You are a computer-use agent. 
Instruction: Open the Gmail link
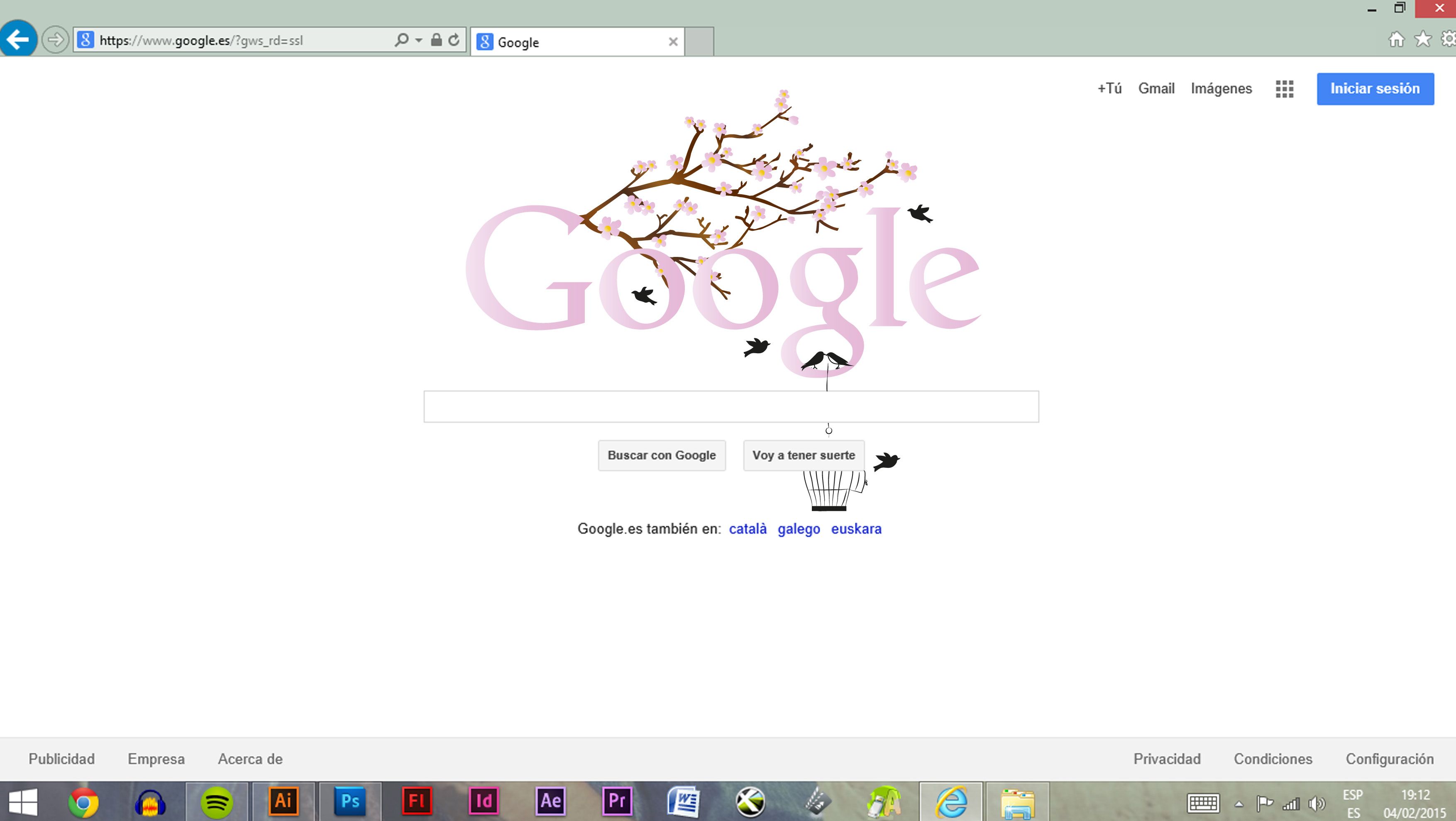(x=1156, y=89)
